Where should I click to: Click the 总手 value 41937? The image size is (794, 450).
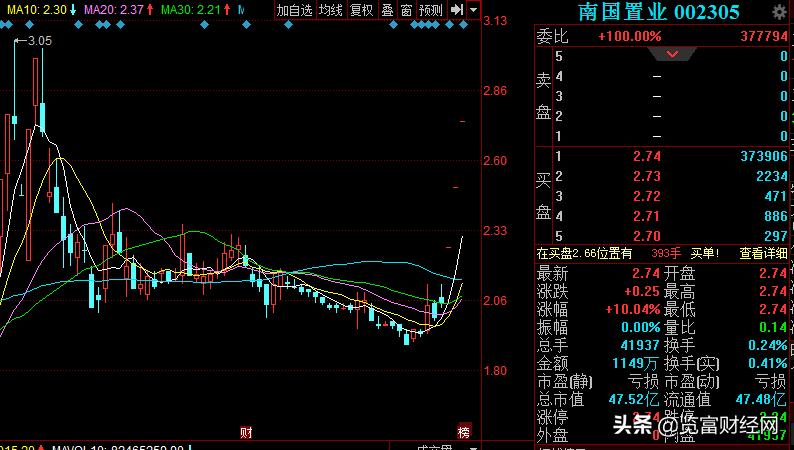pyautogui.click(x=640, y=345)
